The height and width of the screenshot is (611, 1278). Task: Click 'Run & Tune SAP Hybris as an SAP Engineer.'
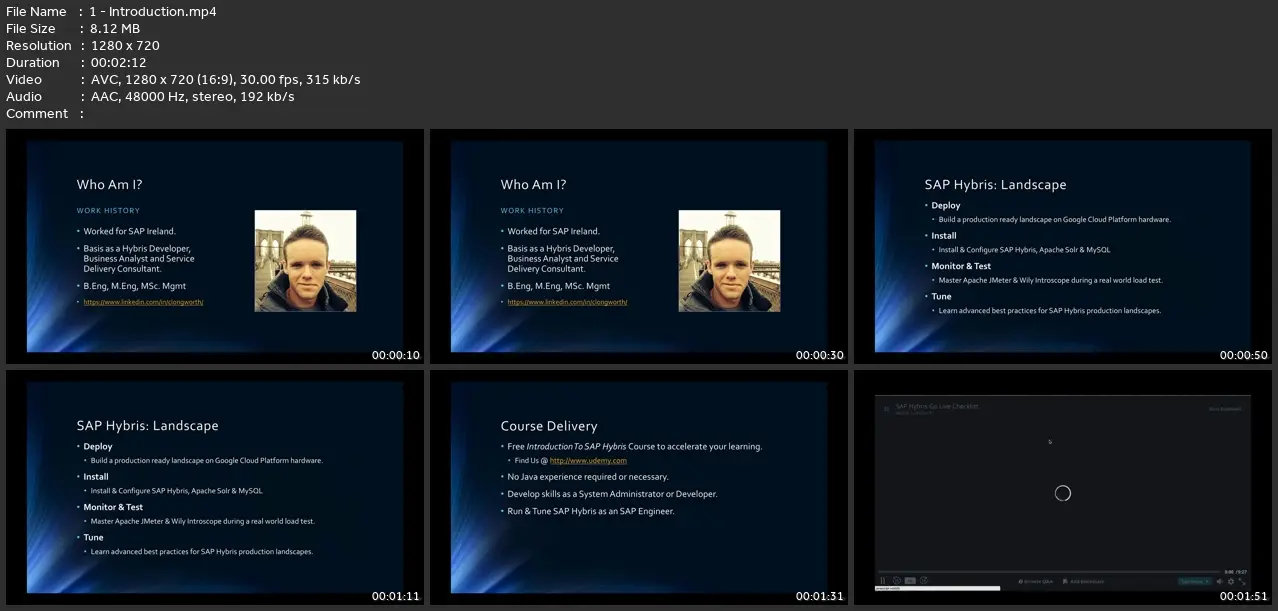coord(591,511)
